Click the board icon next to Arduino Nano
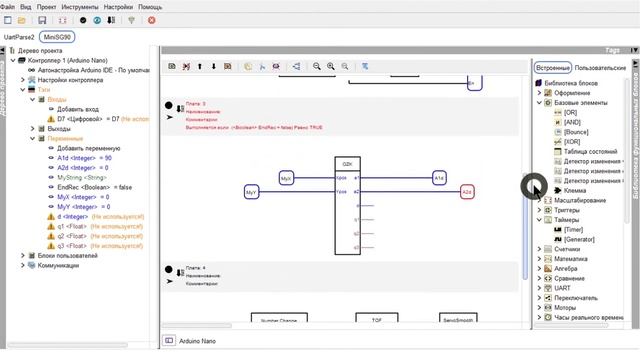Image resolution: width=640 pixels, height=360 pixels. tap(169, 340)
